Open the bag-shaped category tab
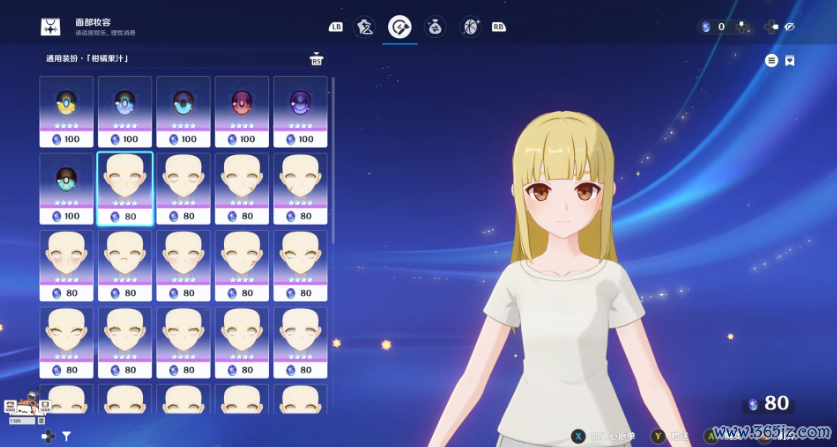 (x=435, y=27)
